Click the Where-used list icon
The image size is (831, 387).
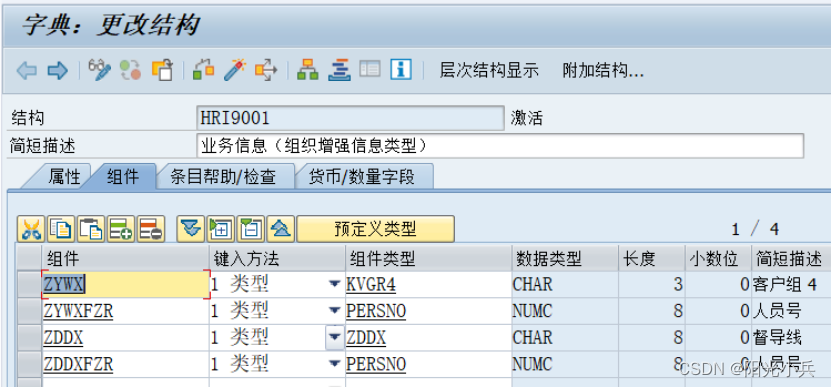pos(267,69)
